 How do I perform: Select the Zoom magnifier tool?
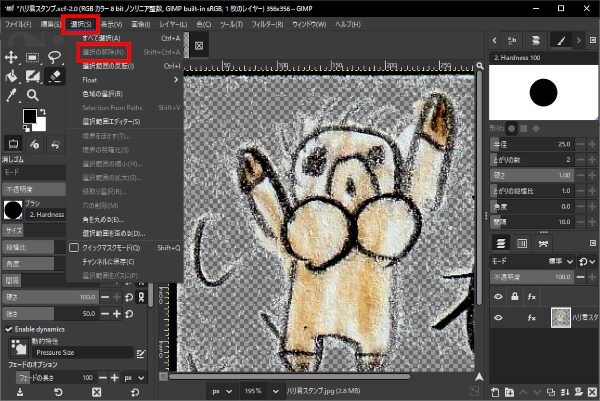(x=33, y=95)
